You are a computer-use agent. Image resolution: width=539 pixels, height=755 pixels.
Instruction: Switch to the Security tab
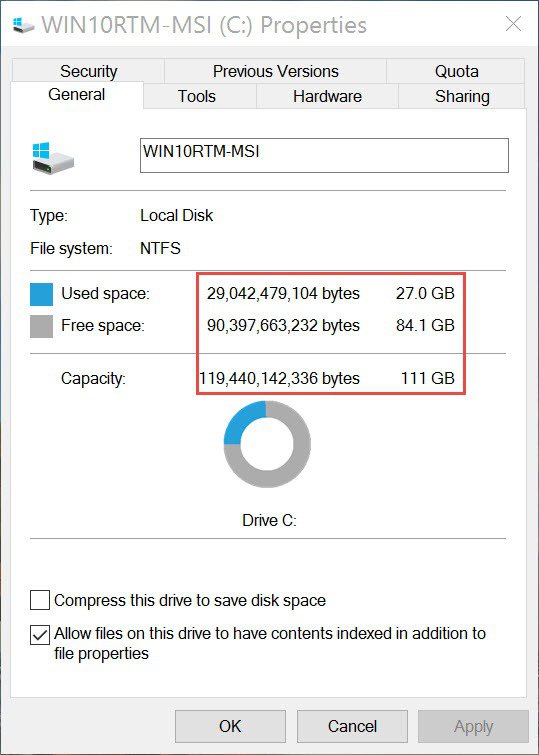(88, 71)
